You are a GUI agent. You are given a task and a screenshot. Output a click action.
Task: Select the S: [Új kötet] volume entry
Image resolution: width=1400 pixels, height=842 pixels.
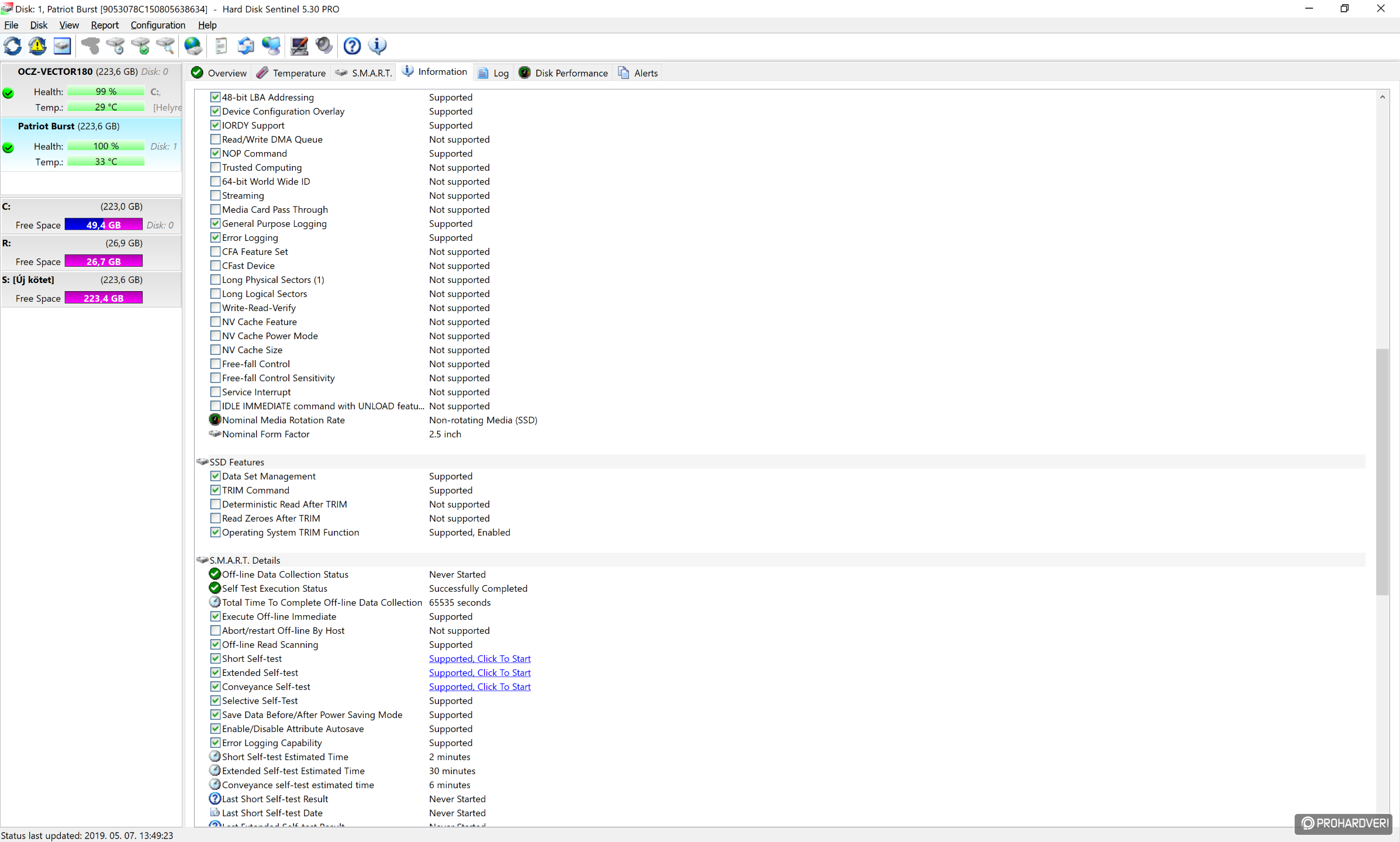pos(91,289)
